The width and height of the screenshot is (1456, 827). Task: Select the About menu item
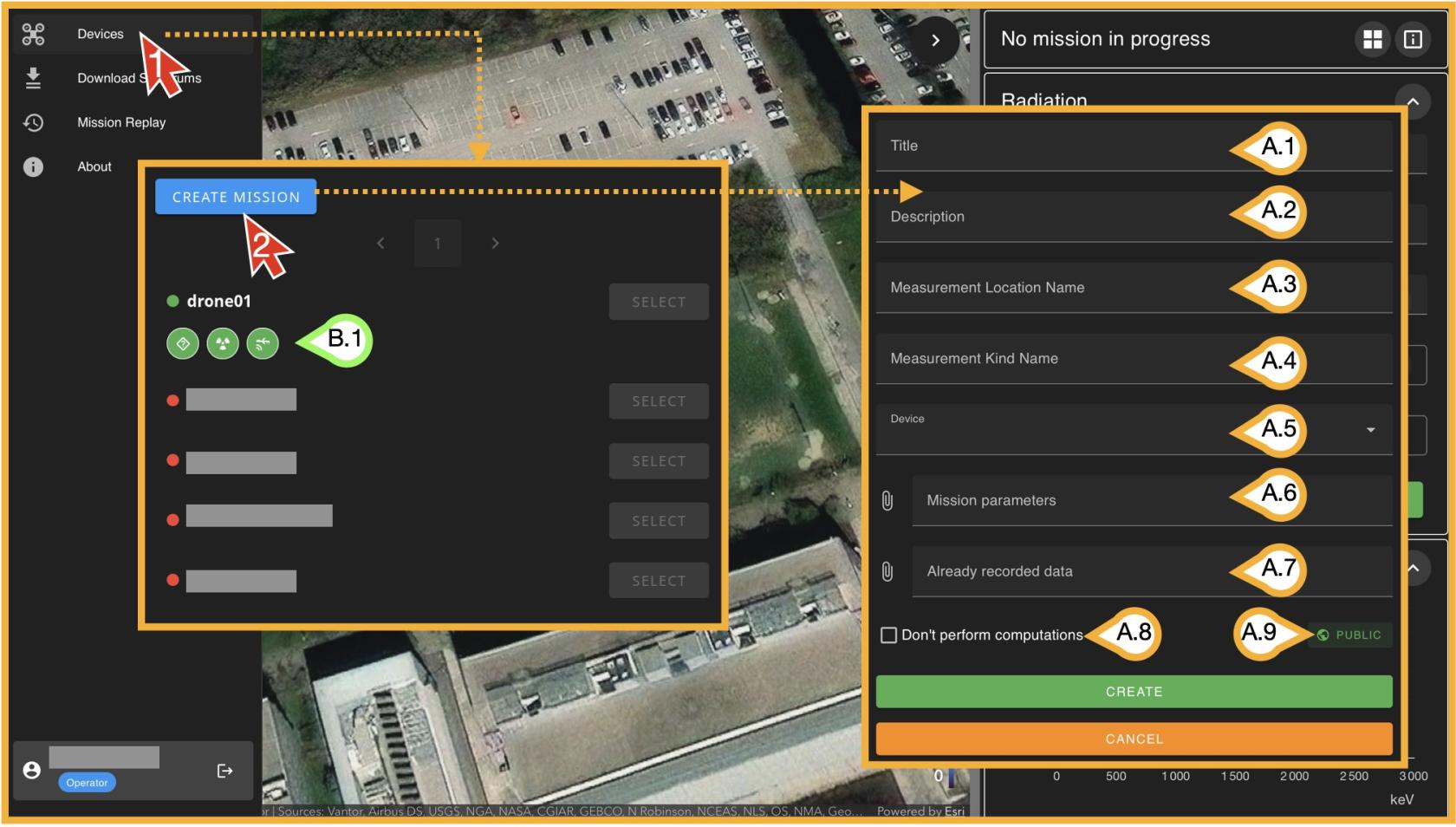94,167
